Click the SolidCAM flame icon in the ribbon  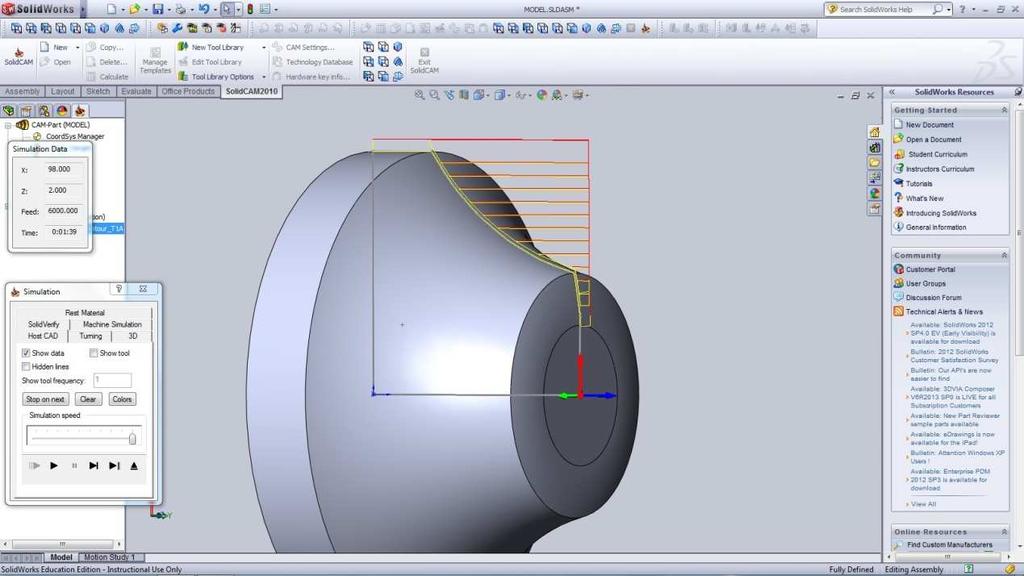18,52
